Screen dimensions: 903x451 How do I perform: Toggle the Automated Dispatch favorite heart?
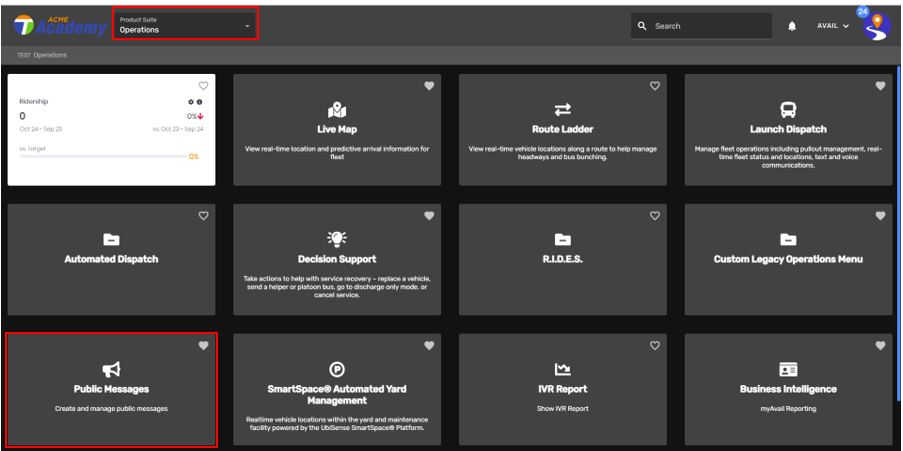pos(203,216)
